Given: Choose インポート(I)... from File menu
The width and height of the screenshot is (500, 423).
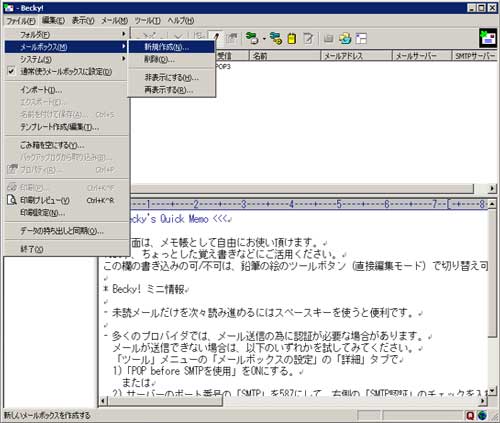Looking at the screenshot, I should (x=67, y=90).
